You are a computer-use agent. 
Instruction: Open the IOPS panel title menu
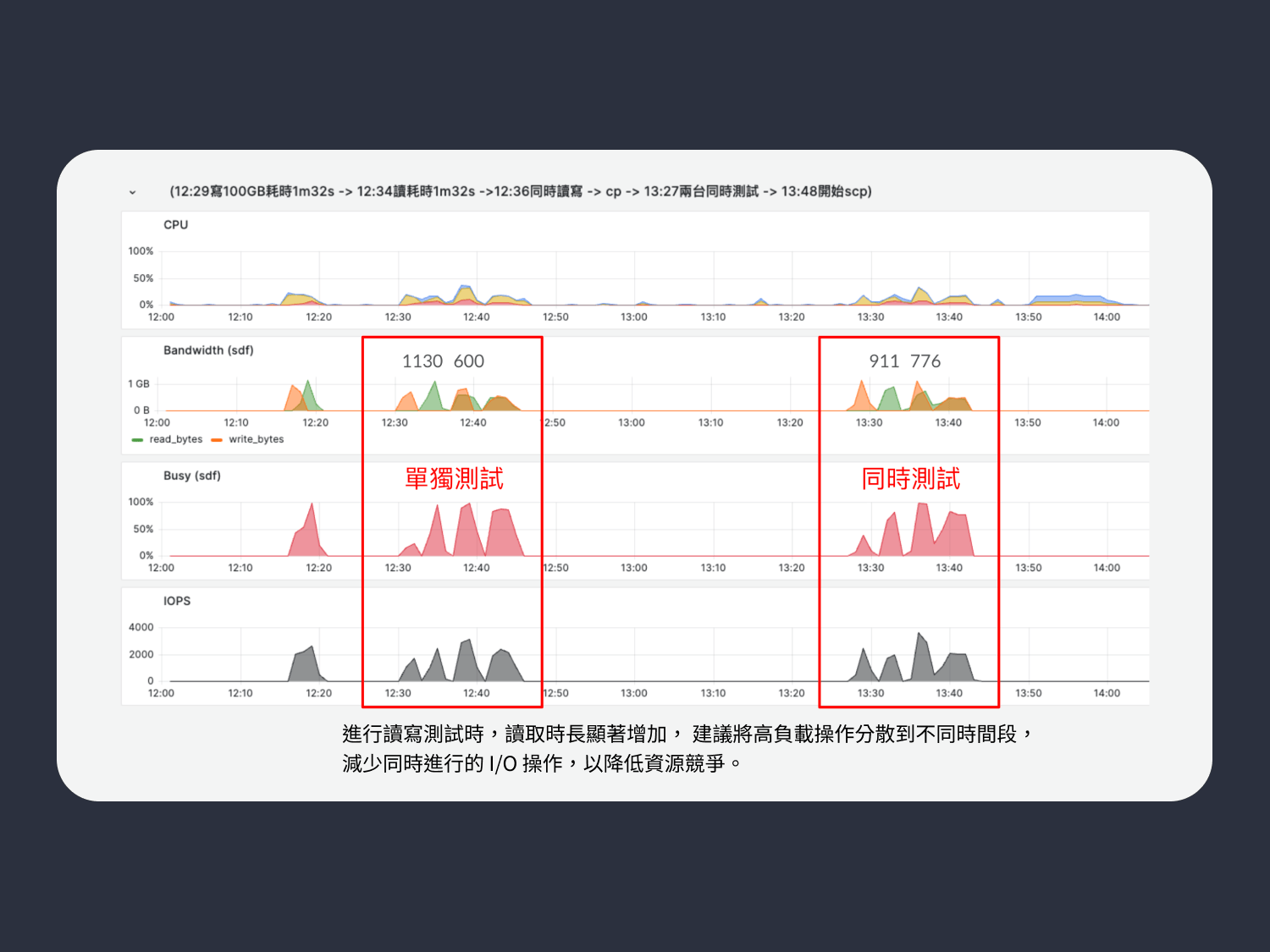[x=177, y=601]
